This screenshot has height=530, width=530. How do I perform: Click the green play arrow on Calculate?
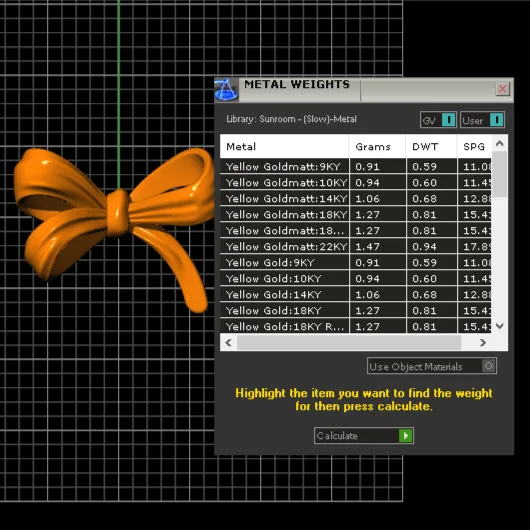(x=406, y=435)
